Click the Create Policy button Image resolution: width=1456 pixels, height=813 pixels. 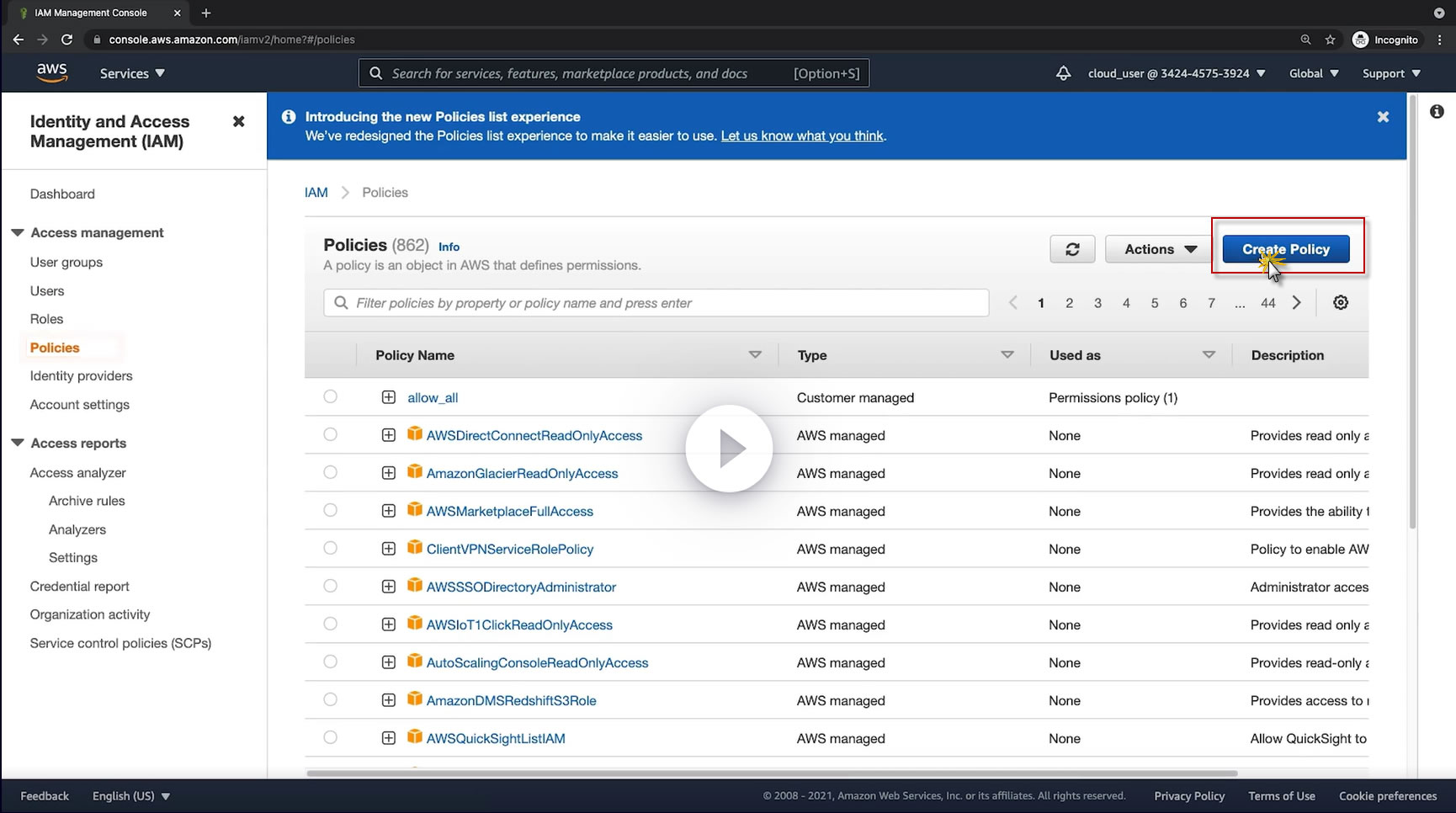coord(1285,249)
